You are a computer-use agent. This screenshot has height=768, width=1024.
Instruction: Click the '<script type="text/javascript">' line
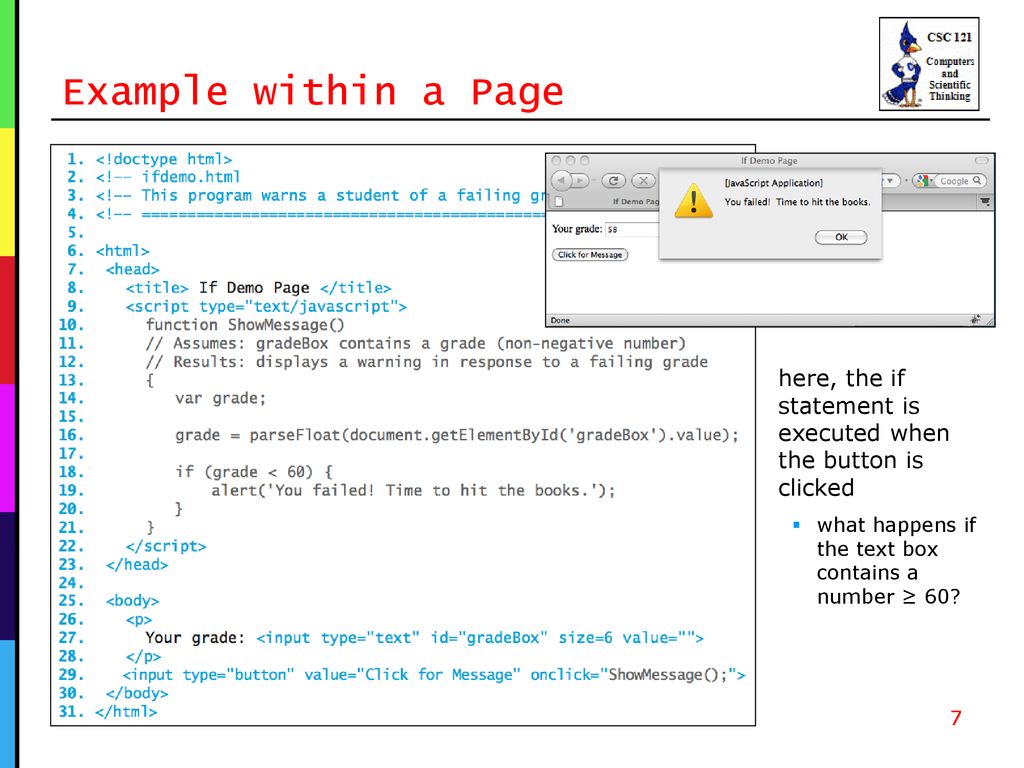click(x=266, y=306)
